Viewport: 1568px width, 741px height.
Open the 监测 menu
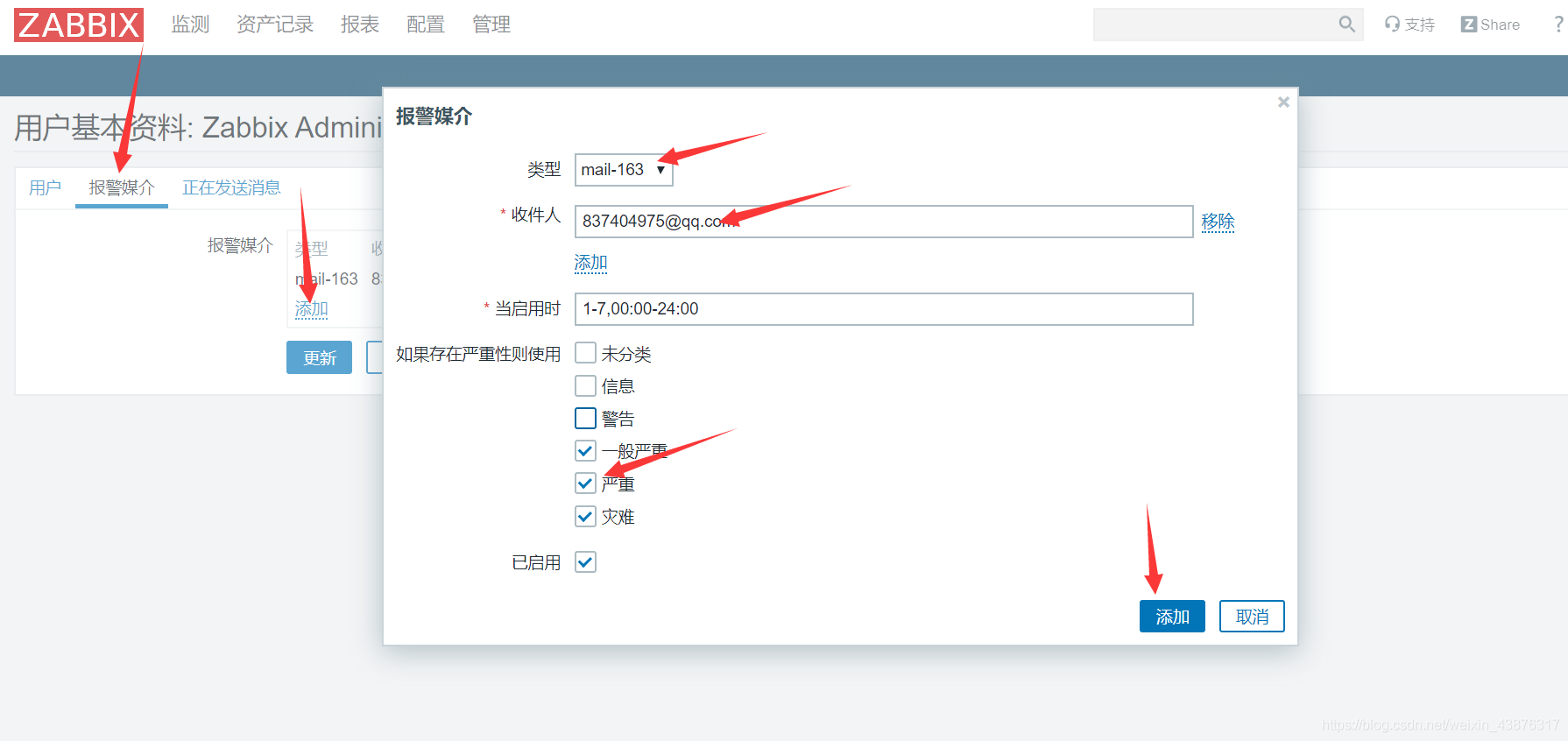tap(190, 25)
